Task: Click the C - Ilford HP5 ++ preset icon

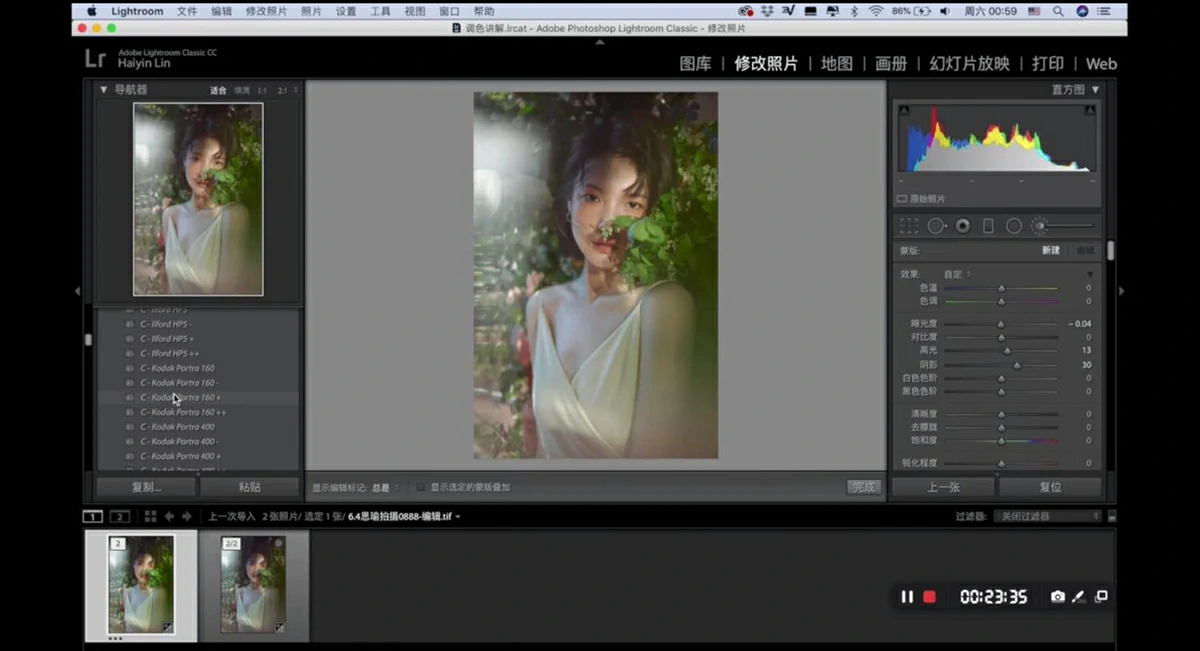Action: 130,354
